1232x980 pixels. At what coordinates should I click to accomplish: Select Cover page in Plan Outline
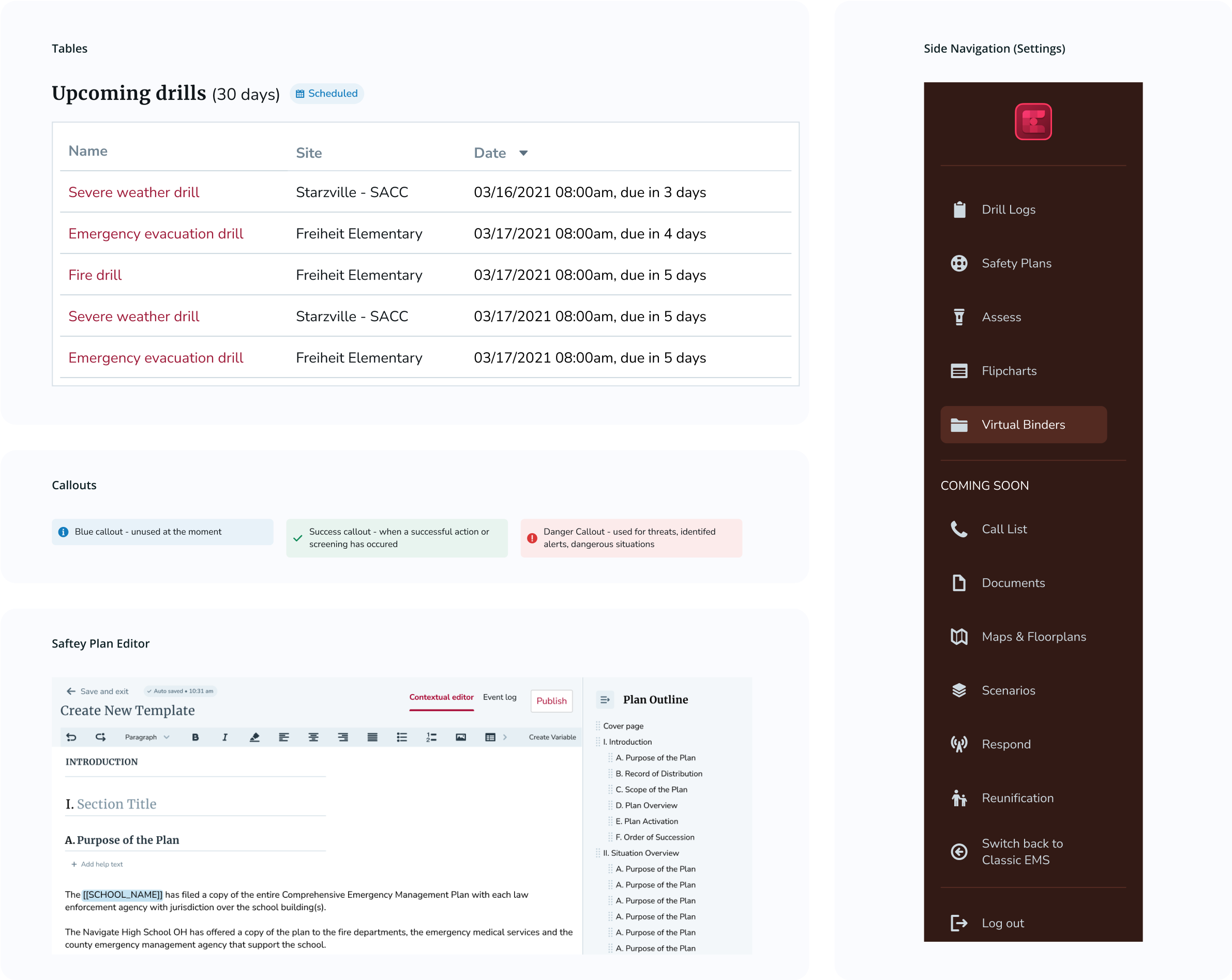coord(623,726)
